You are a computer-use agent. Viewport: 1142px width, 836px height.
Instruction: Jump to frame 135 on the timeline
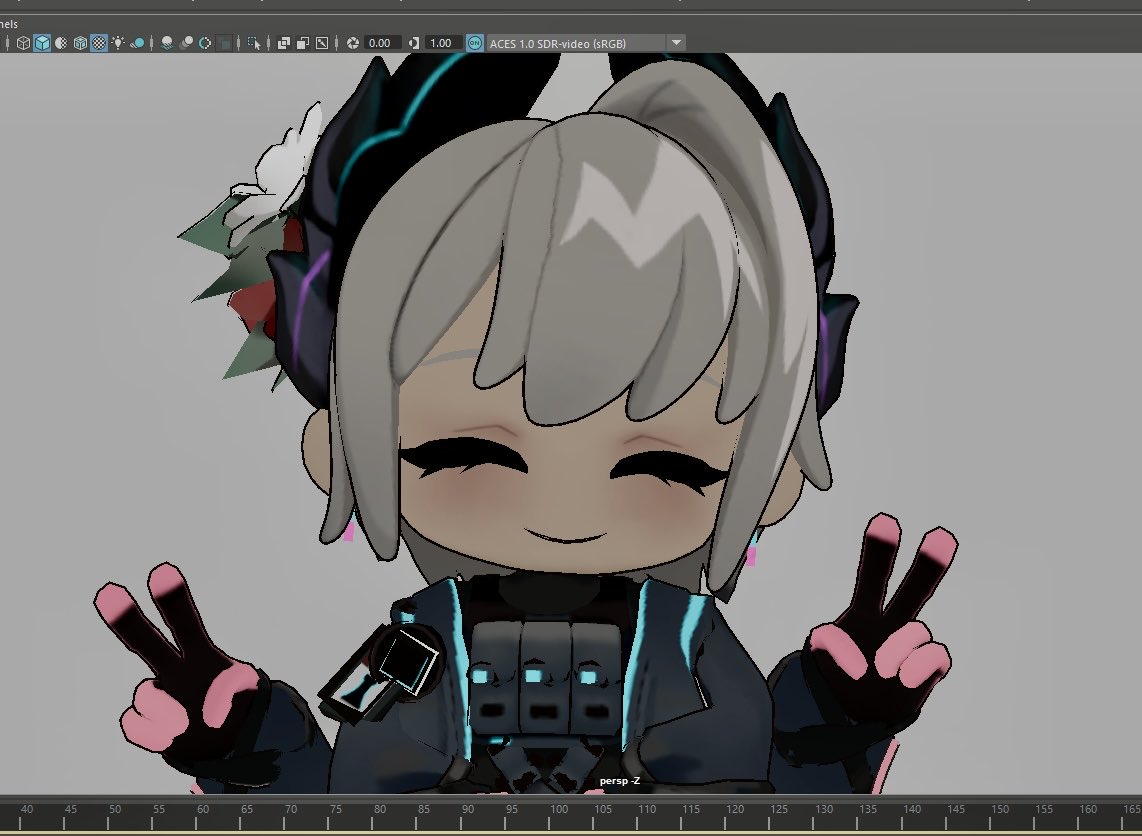pos(867,809)
